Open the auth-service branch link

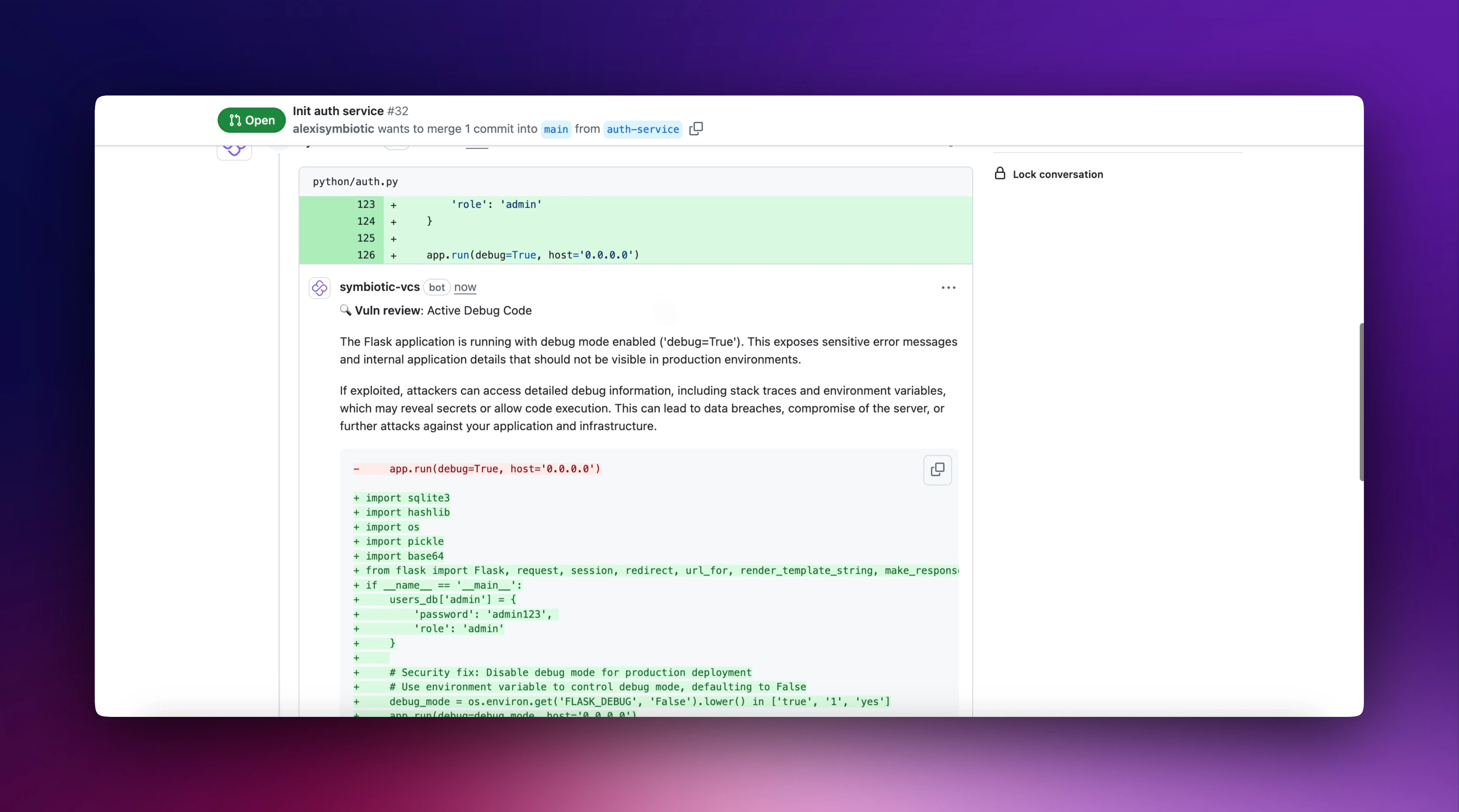pyautogui.click(x=642, y=129)
